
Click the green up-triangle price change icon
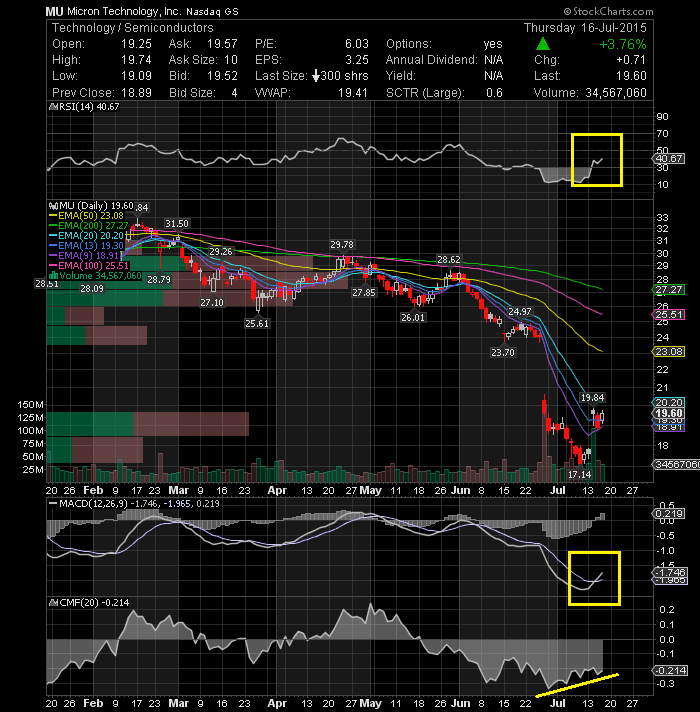tap(542, 44)
